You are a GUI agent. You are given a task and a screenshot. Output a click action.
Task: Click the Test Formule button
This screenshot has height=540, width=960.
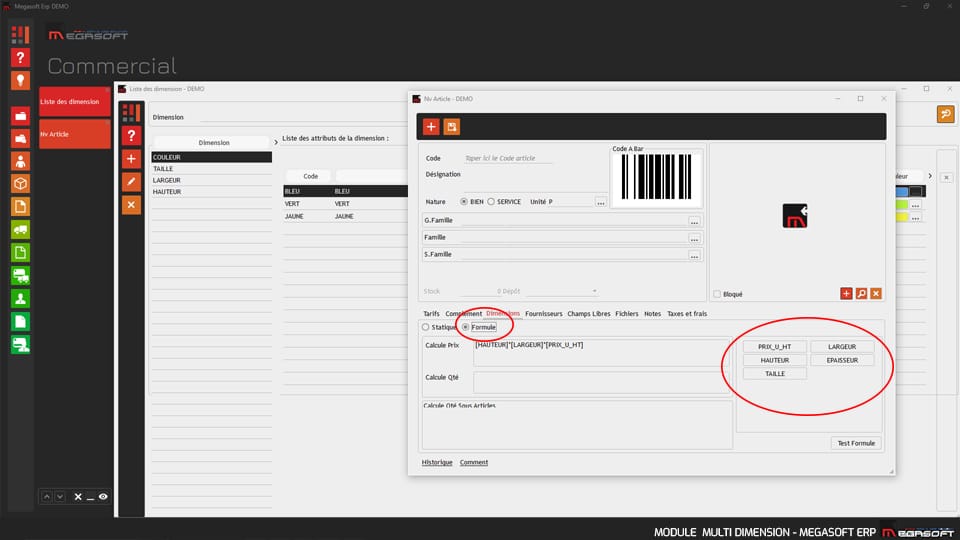coord(856,443)
